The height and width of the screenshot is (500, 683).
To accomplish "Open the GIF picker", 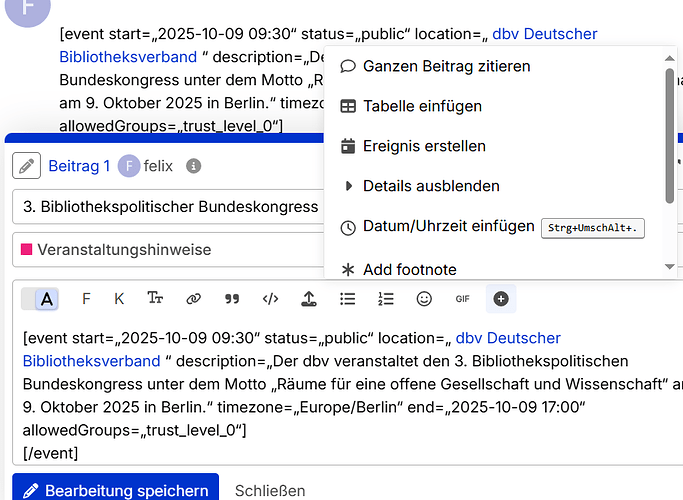I will click(x=463, y=299).
